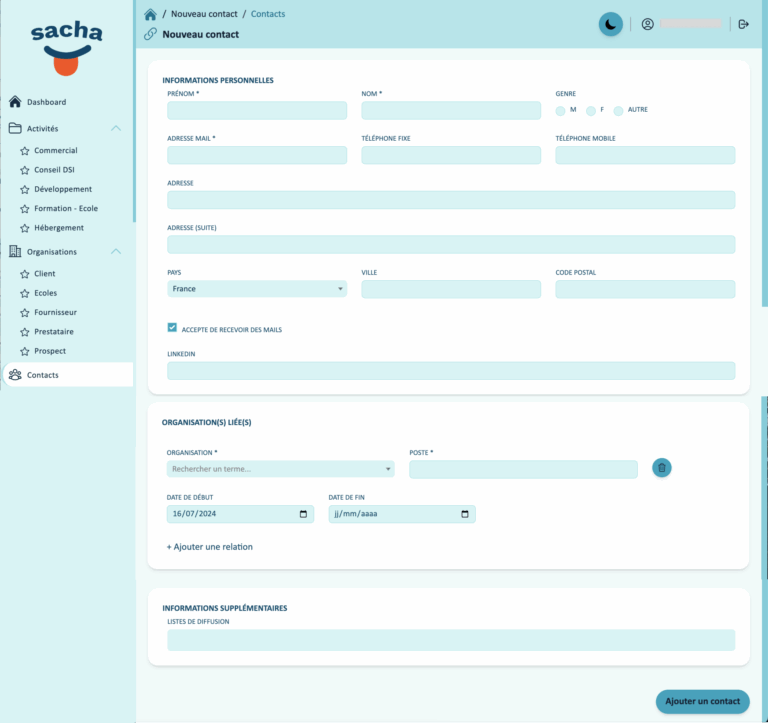The image size is (768, 723).
Task: Click + Ajouter une relation link
Action: 210,547
